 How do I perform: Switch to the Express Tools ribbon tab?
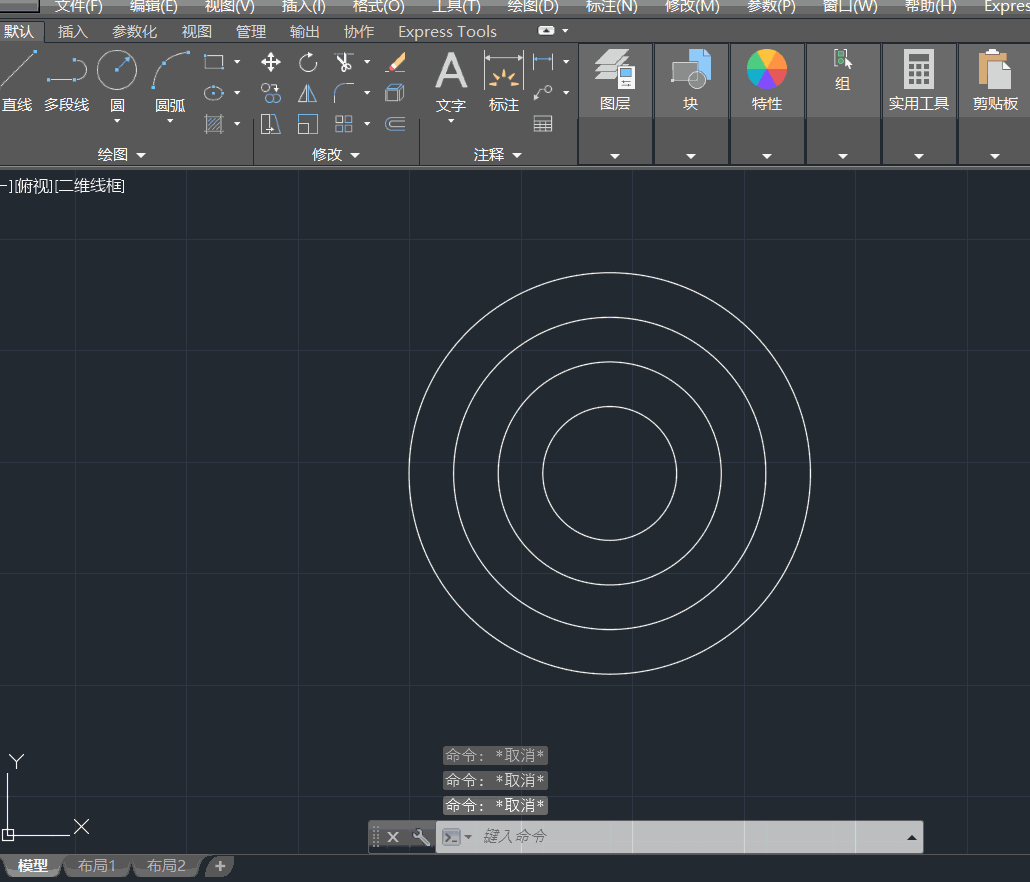[447, 32]
